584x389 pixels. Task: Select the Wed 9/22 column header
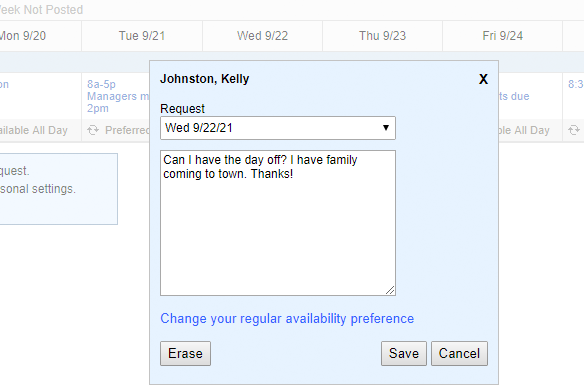tap(263, 36)
